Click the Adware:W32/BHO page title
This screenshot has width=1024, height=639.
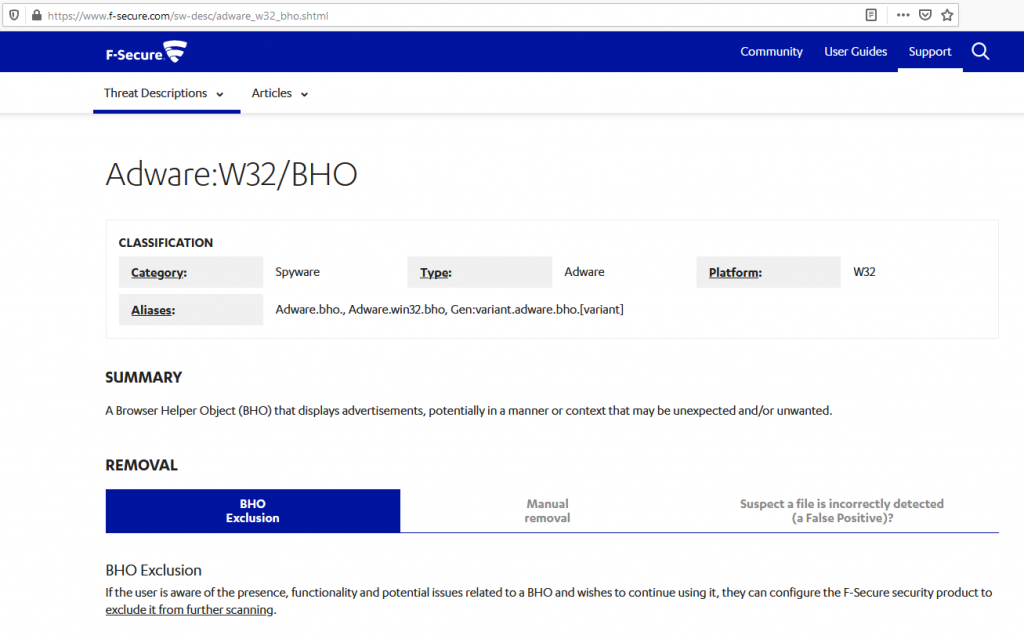click(231, 174)
